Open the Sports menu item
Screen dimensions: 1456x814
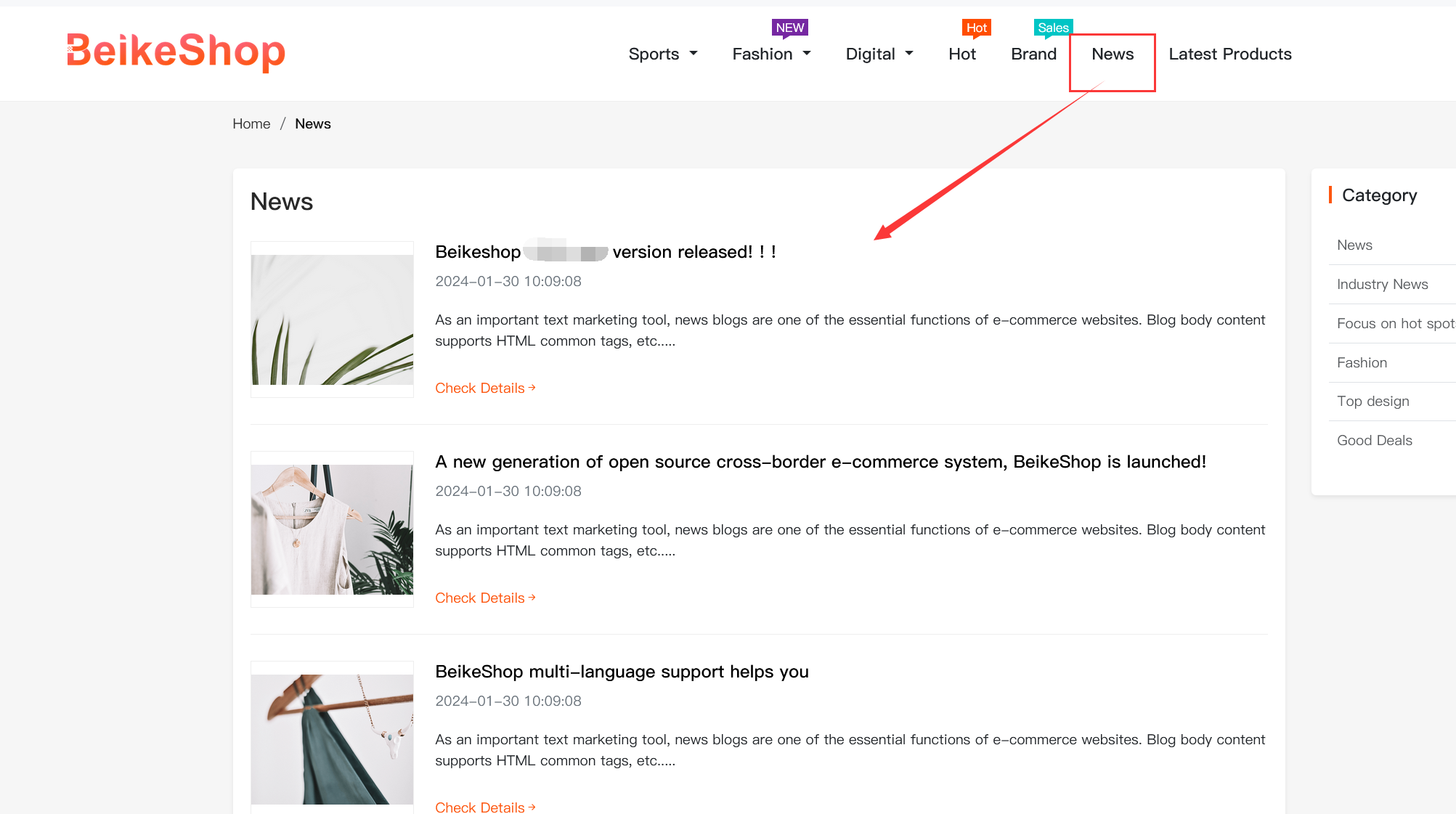654,54
